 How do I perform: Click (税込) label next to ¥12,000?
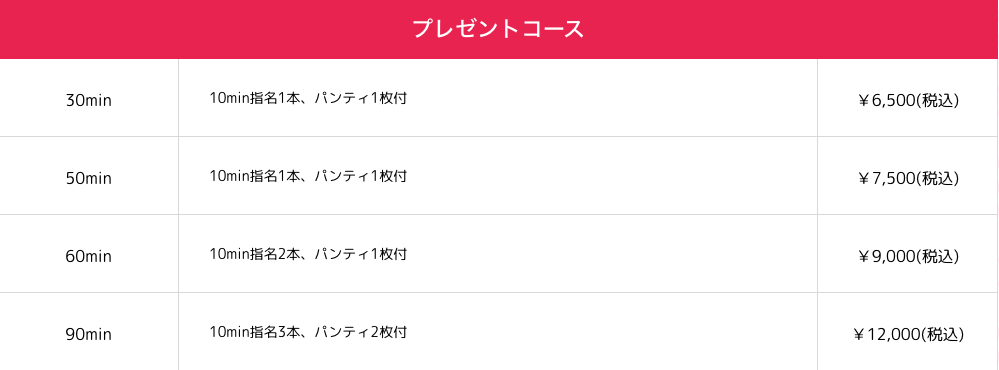tap(942, 334)
